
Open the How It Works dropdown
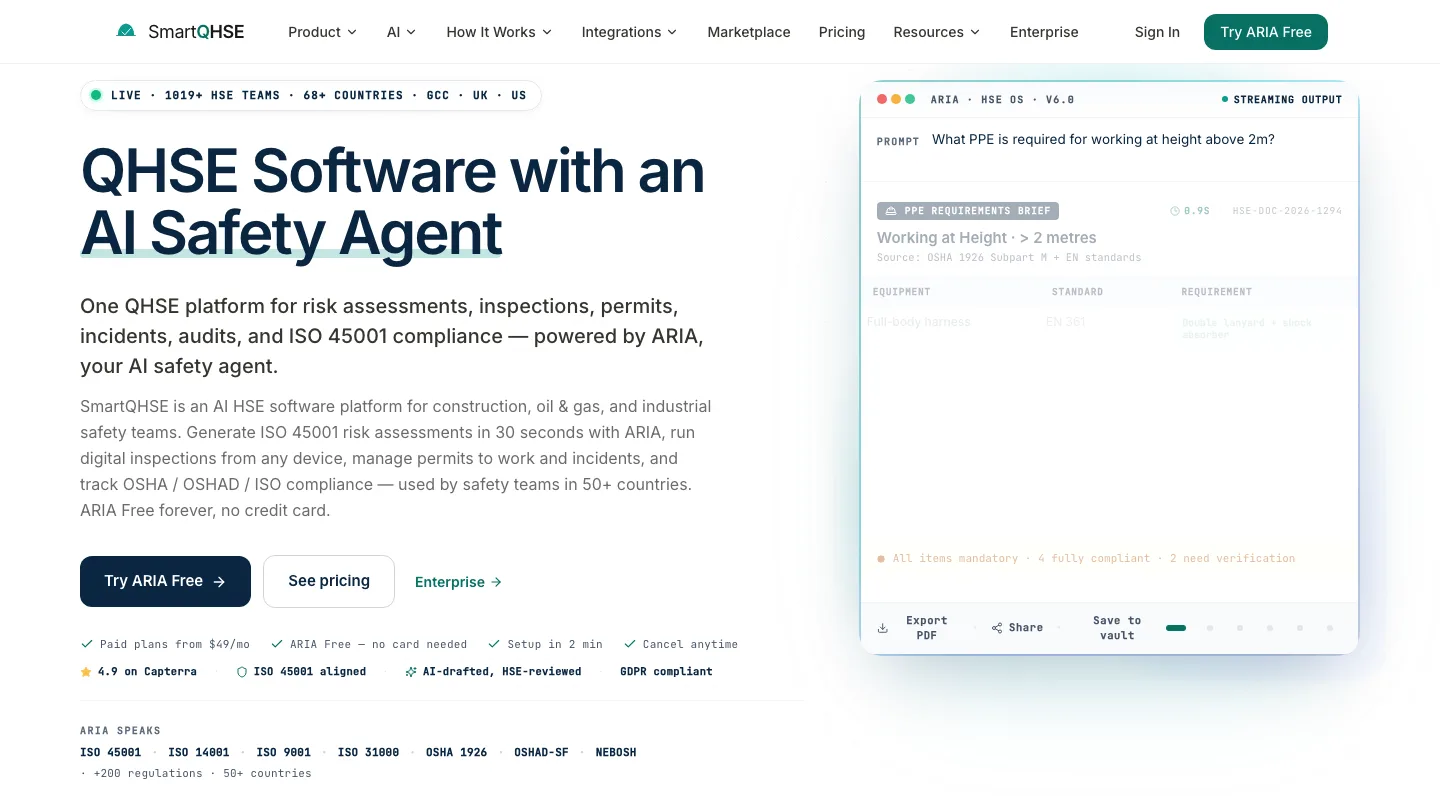coord(499,32)
